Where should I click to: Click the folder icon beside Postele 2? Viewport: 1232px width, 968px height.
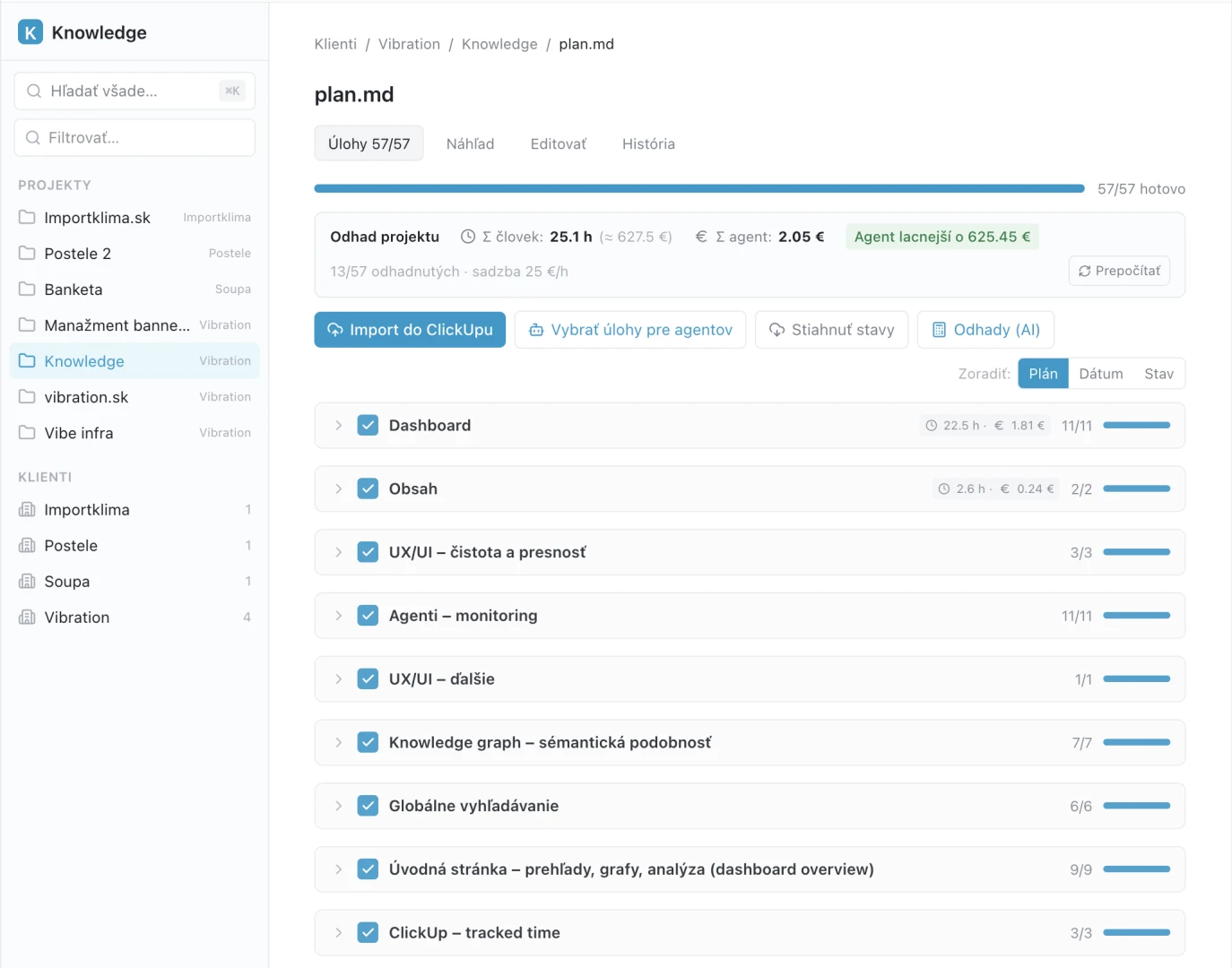[27, 253]
